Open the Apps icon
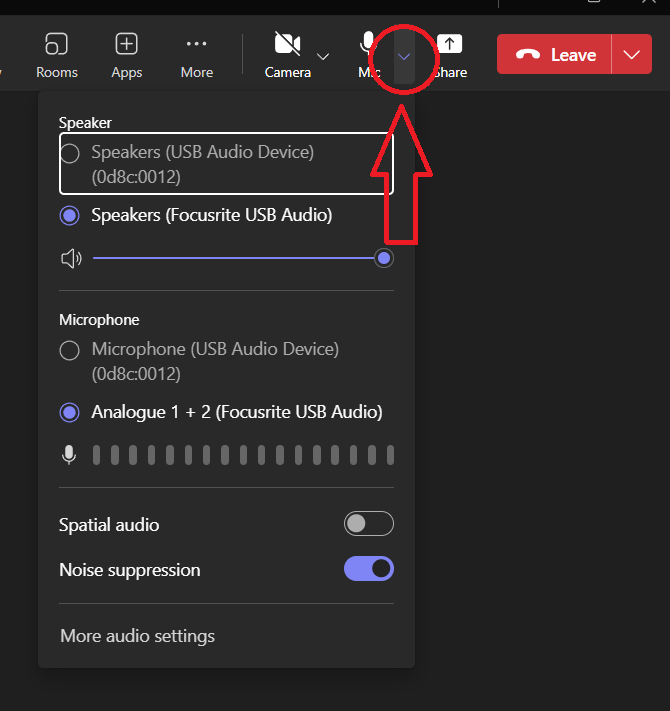Screen dimensions: 670x711 pos(127,45)
